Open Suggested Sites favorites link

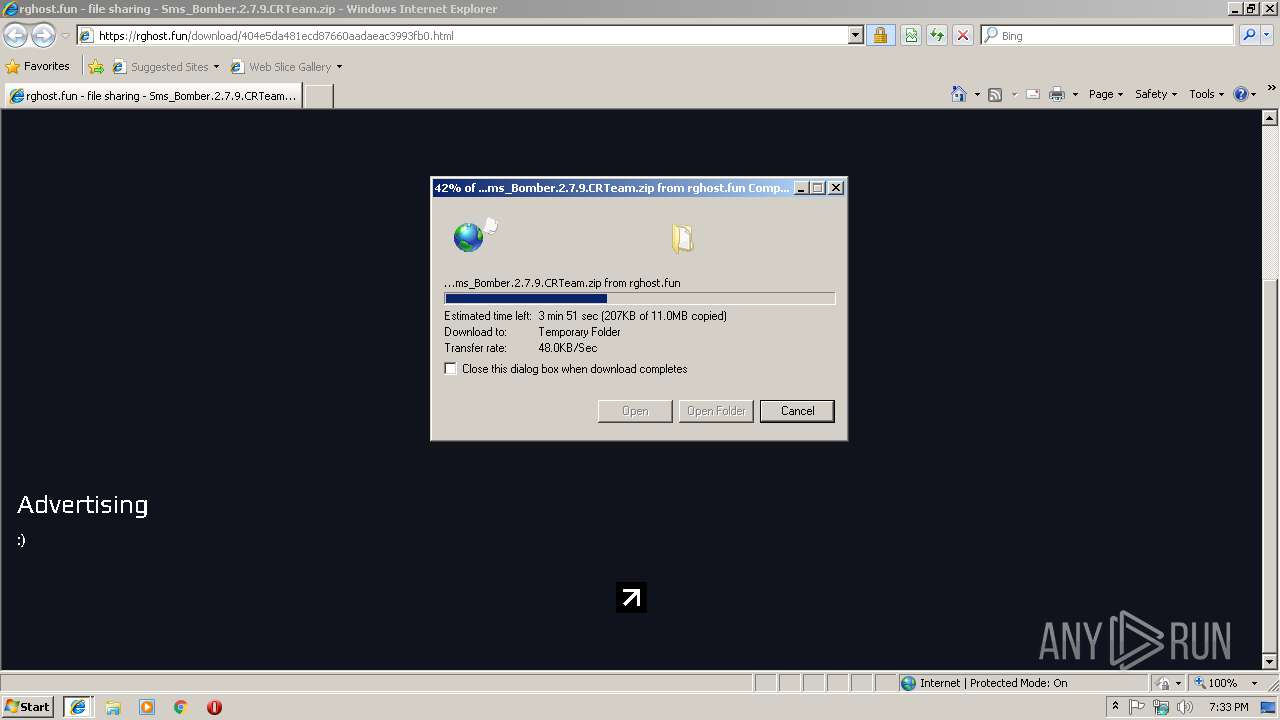pyautogui.click(x=165, y=66)
